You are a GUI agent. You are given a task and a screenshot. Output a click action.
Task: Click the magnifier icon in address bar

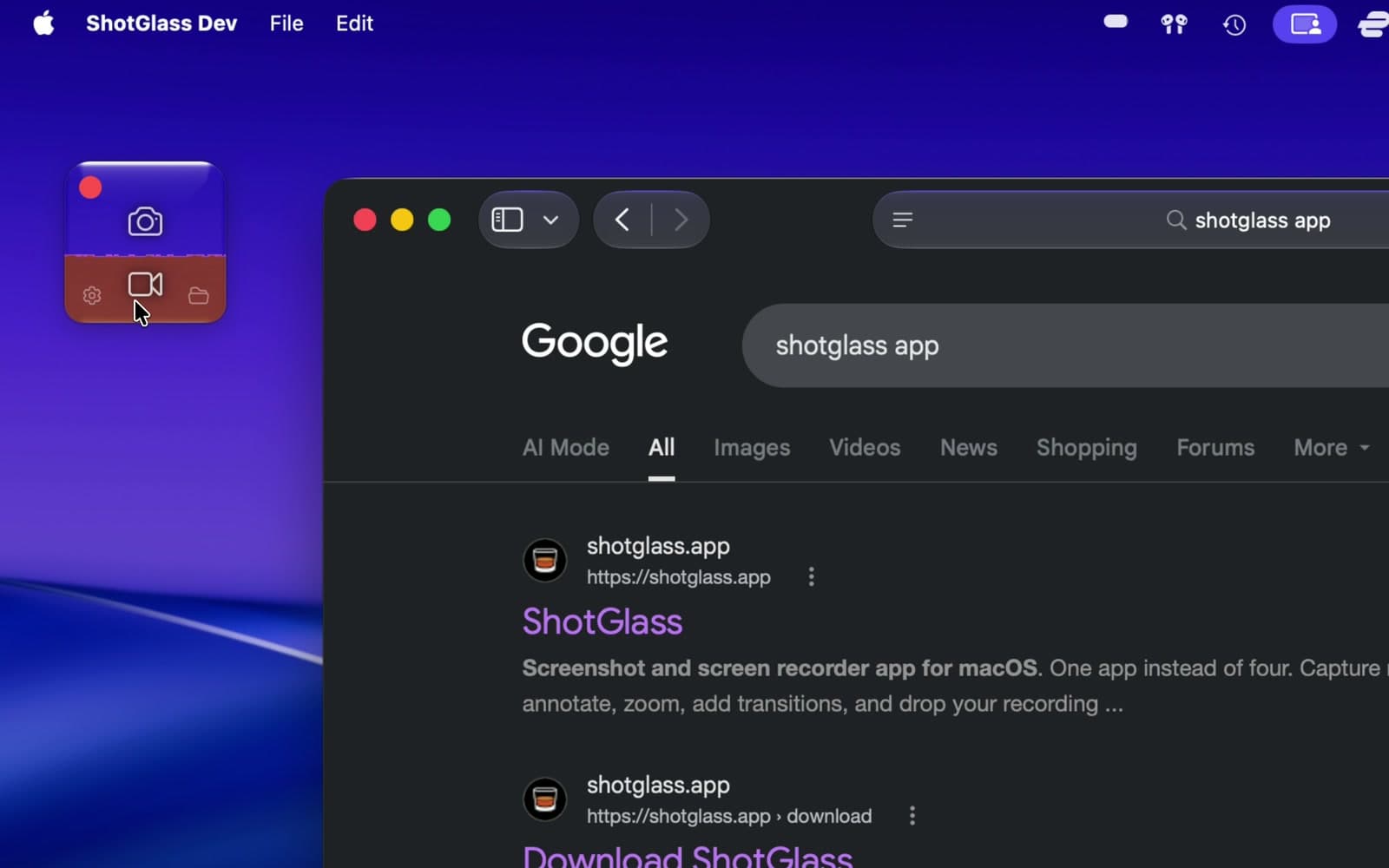tap(1175, 220)
